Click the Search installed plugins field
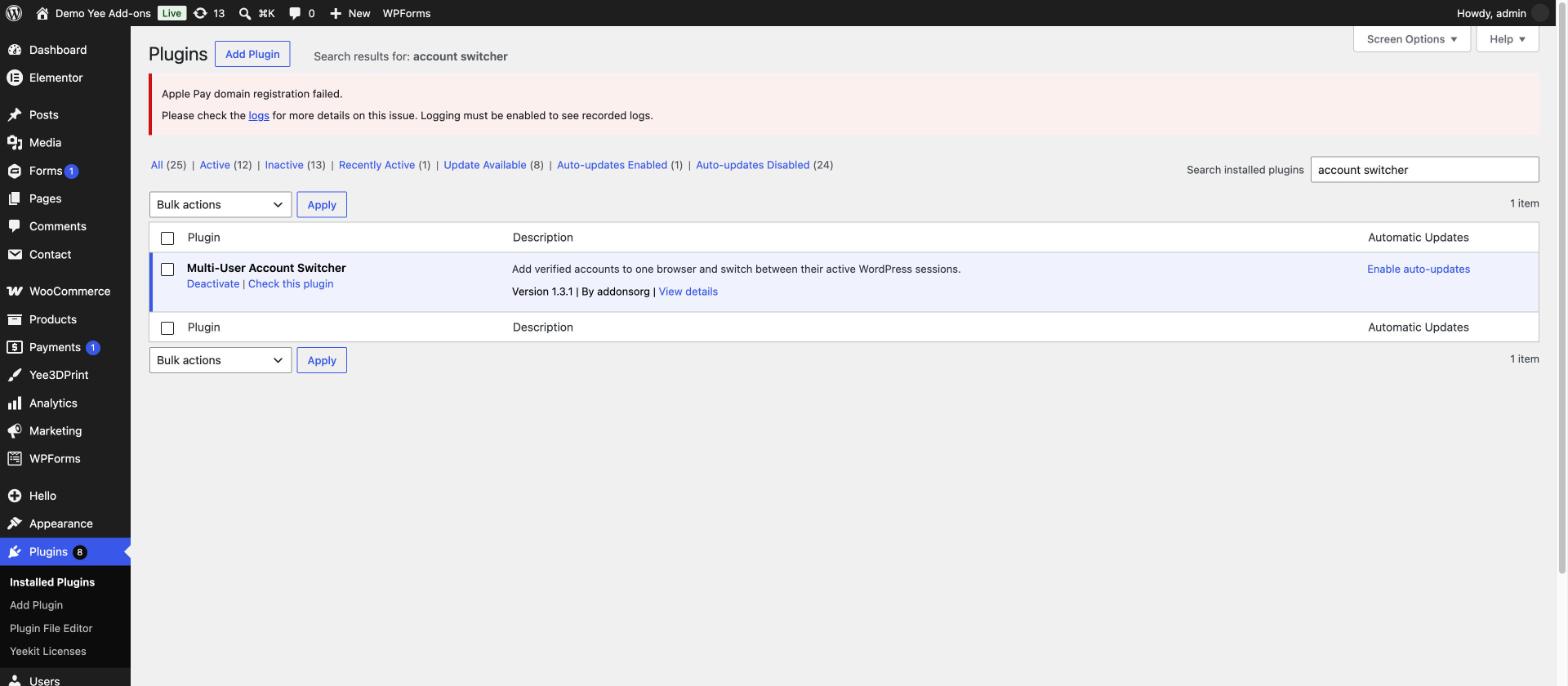This screenshot has height=686, width=1568. [x=1424, y=170]
